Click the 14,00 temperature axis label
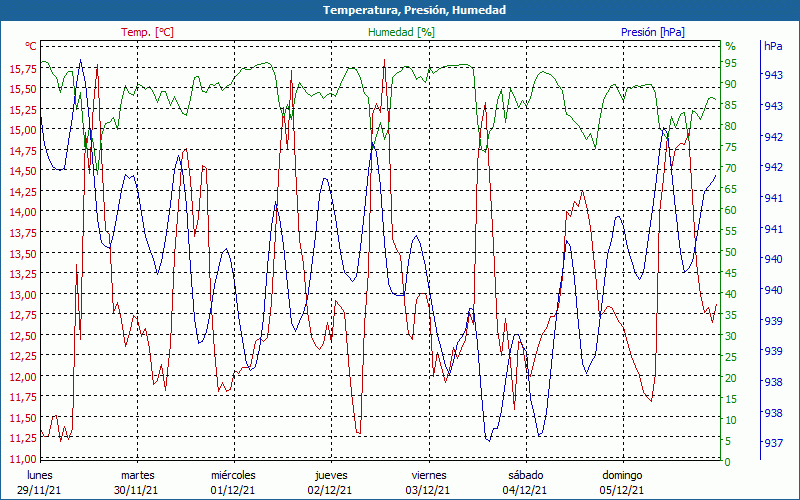Screen dimensions: 800x500 click(x=23, y=212)
